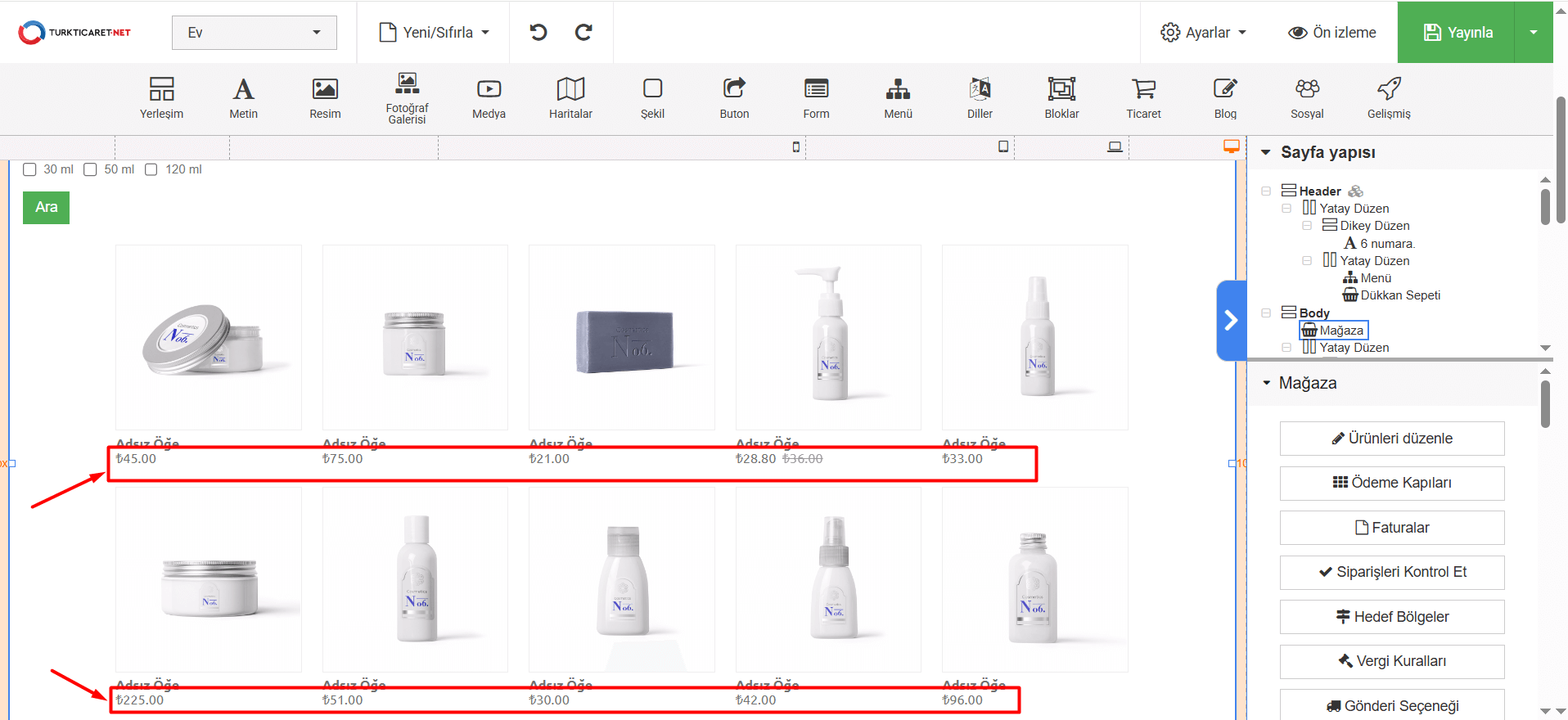Open the Ticaret commerce tool
This screenshot has height=720, width=1568.
tap(1143, 97)
